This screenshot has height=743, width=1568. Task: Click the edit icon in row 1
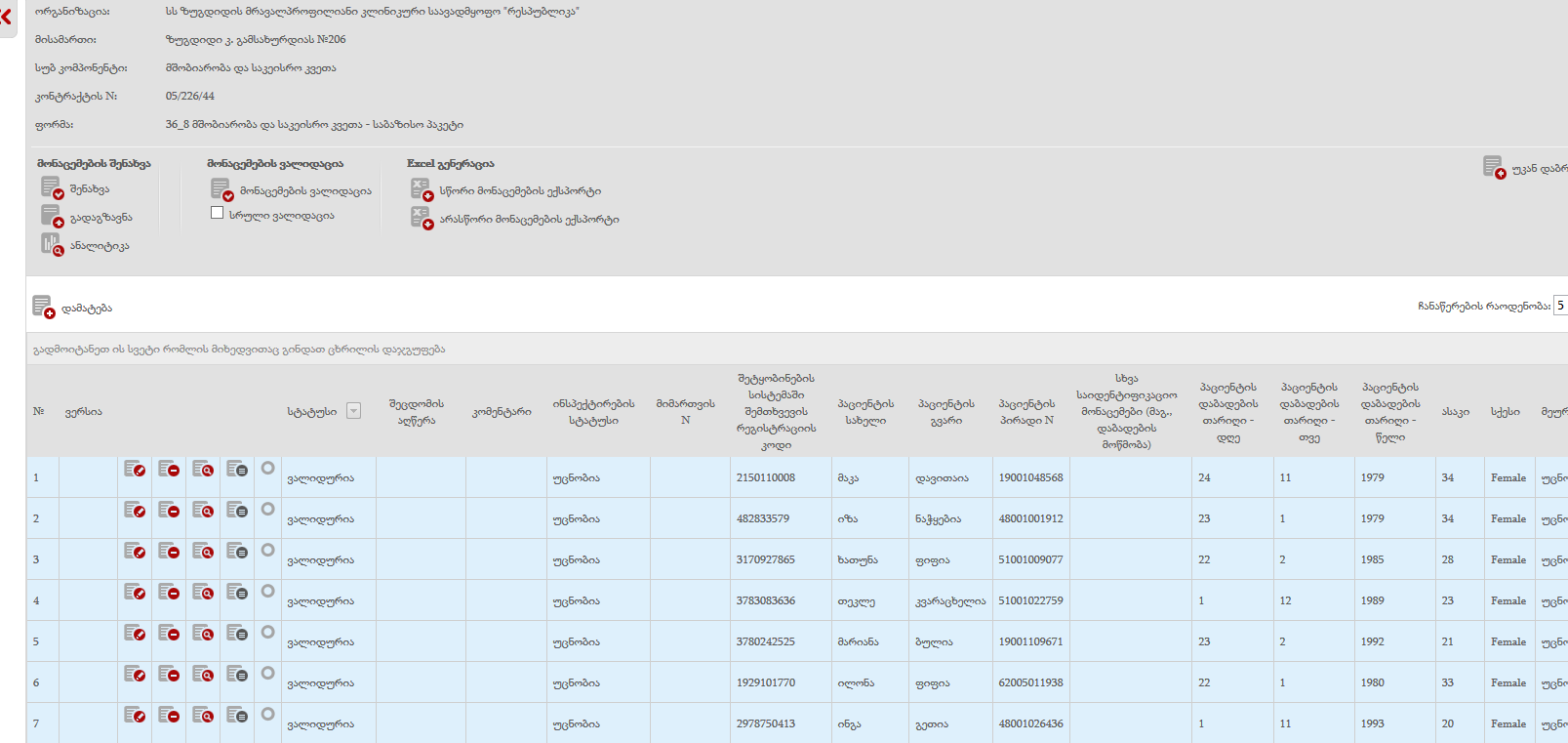pos(135,470)
